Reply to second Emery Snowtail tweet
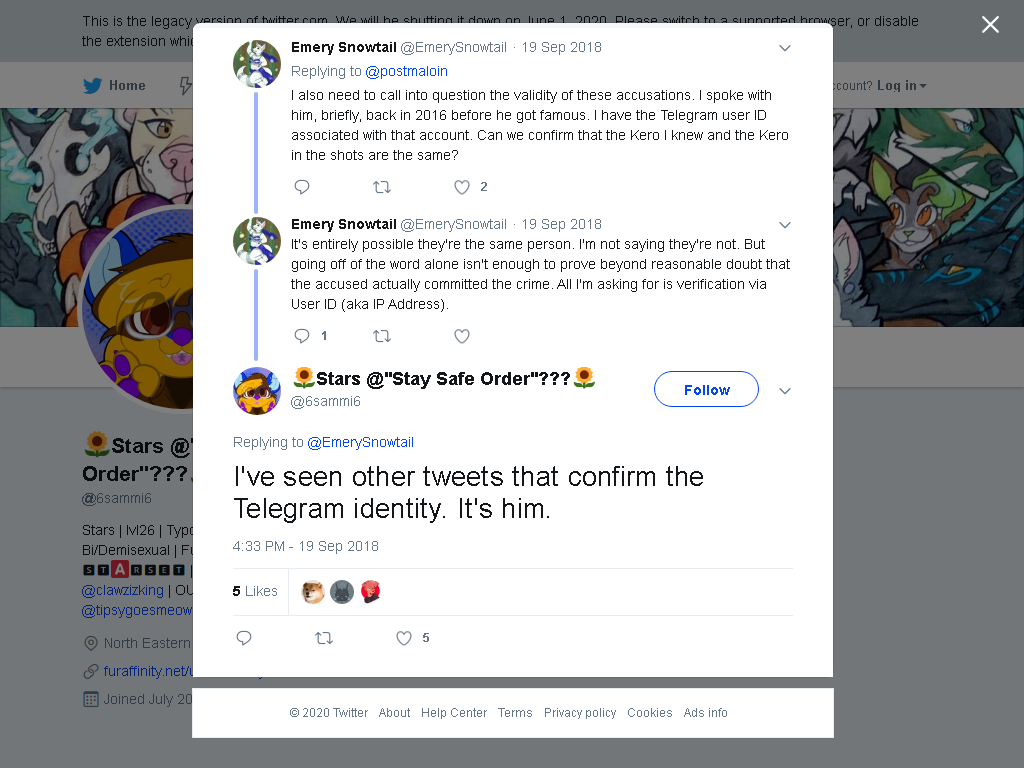Screen dimensions: 1024x768 302,336
